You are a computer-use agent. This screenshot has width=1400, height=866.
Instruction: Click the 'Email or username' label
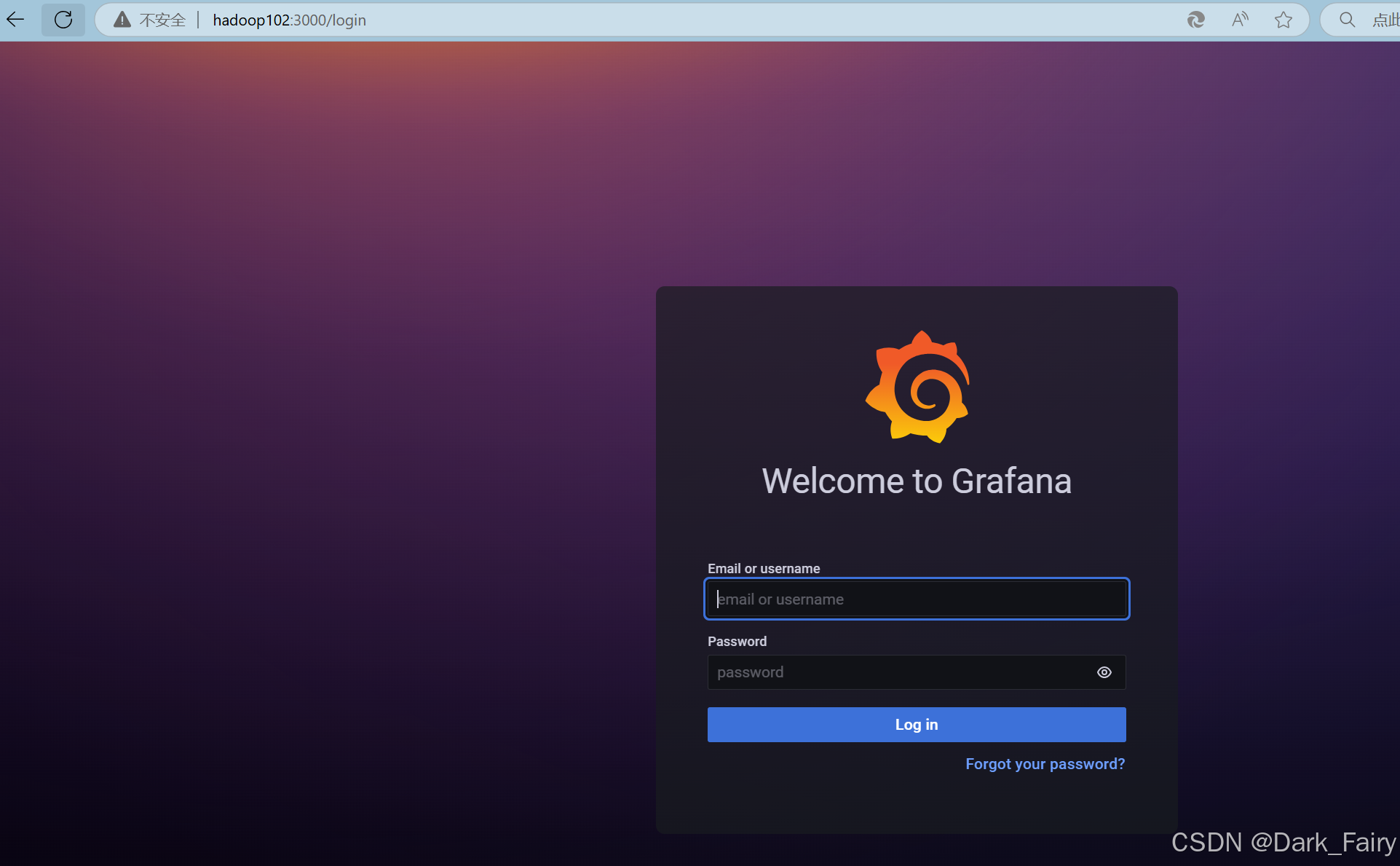(764, 569)
